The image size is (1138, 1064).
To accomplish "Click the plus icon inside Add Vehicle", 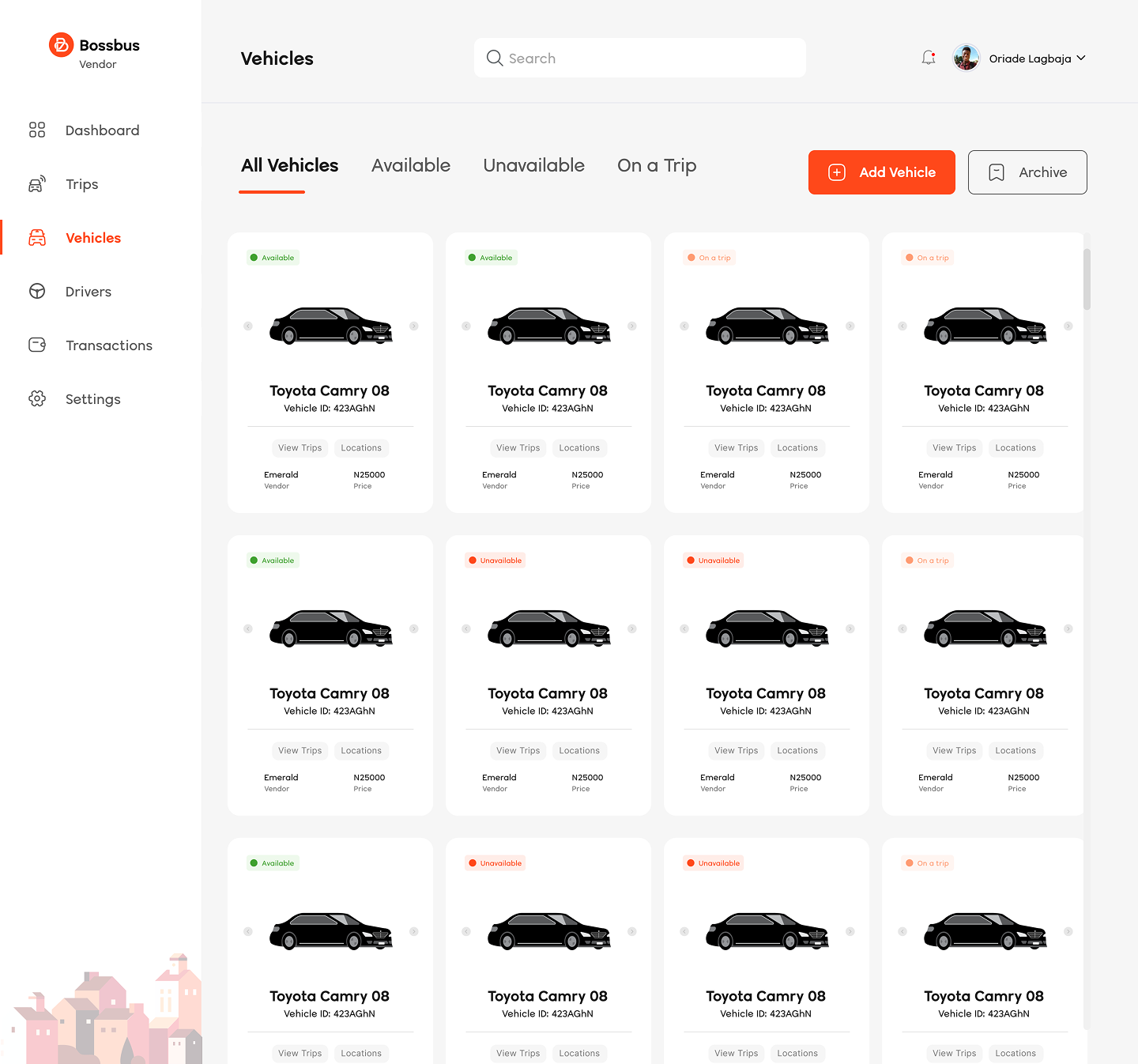I will tap(837, 172).
